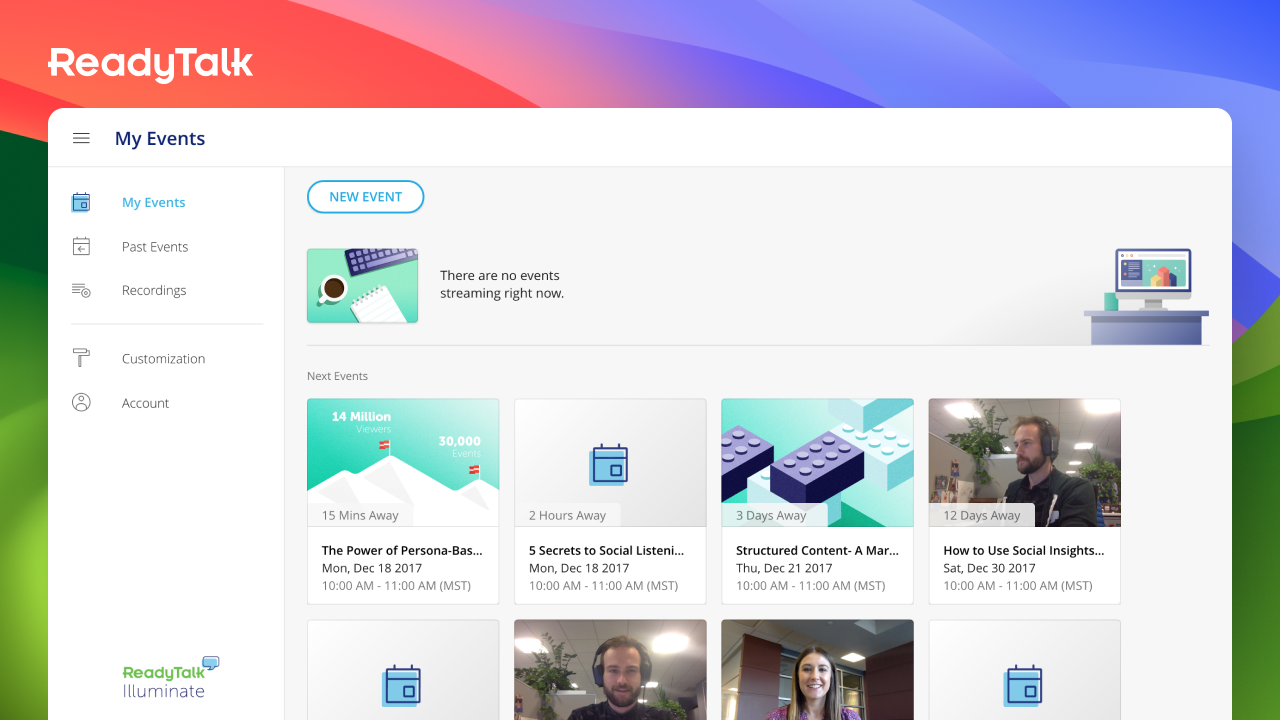Open the hamburger menu icon
Image resolution: width=1280 pixels, height=720 pixels.
coord(82,138)
